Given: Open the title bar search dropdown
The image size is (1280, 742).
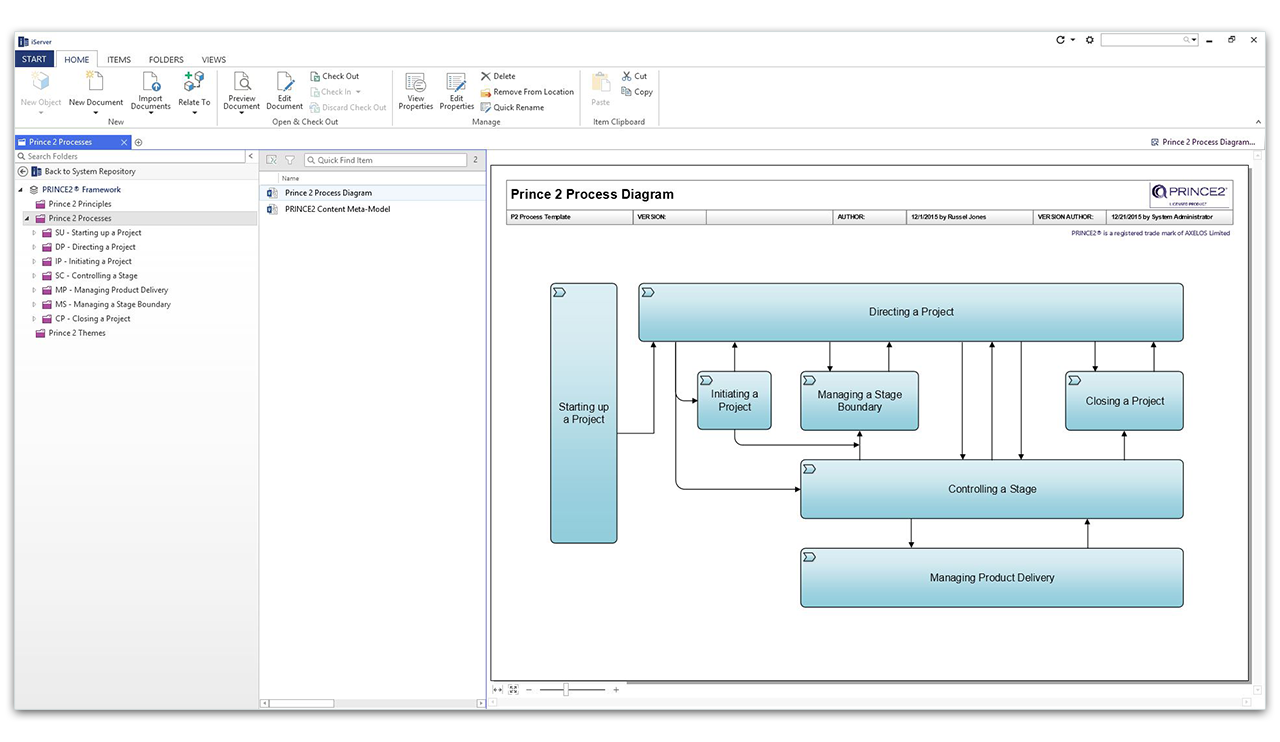Looking at the screenshot, I should coord(1194,40).
